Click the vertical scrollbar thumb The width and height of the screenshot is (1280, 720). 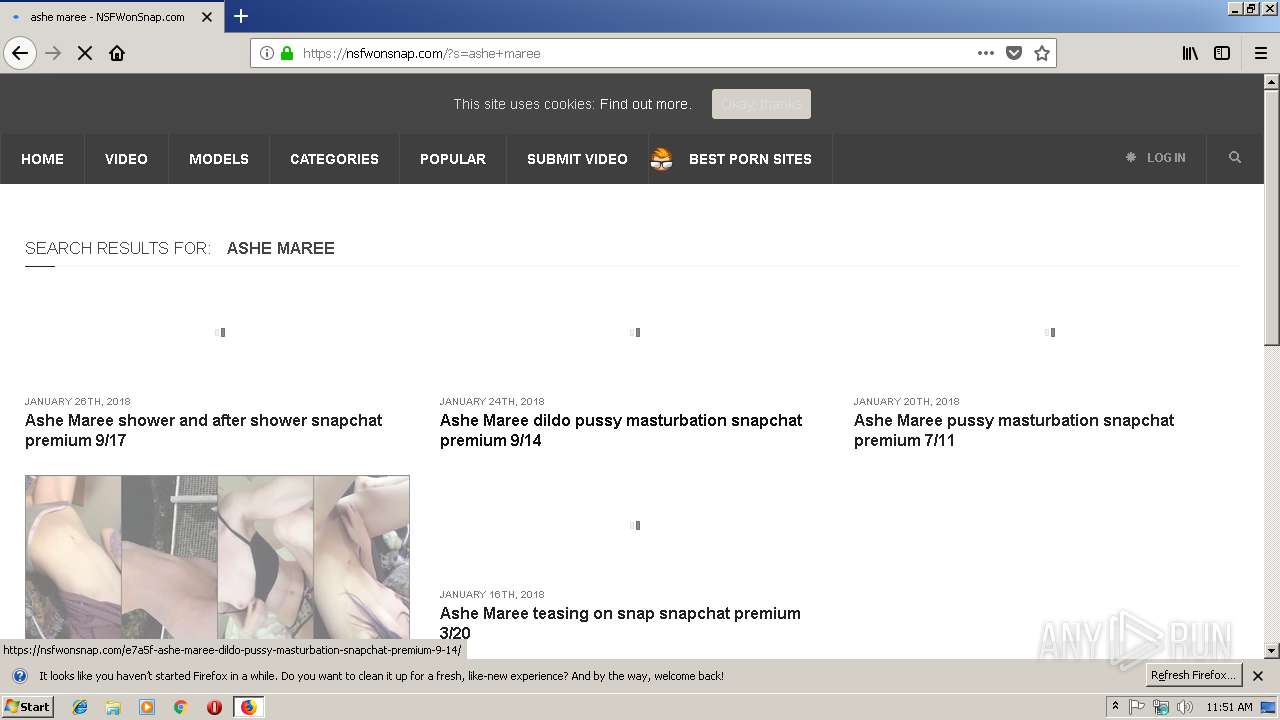(1272, 218)
